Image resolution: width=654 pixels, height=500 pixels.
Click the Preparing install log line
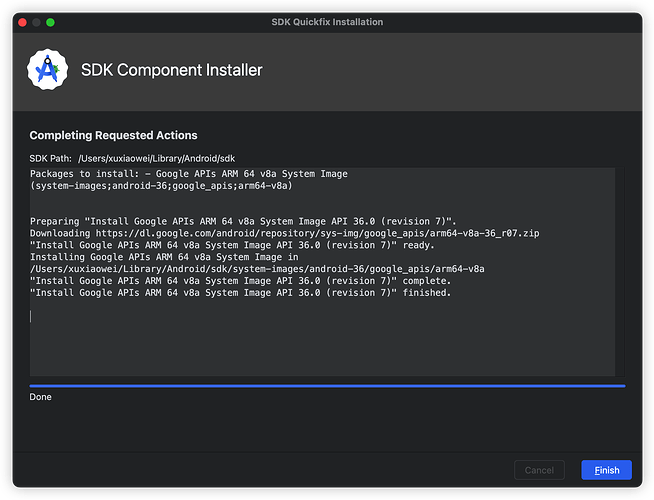click(243, 221)
